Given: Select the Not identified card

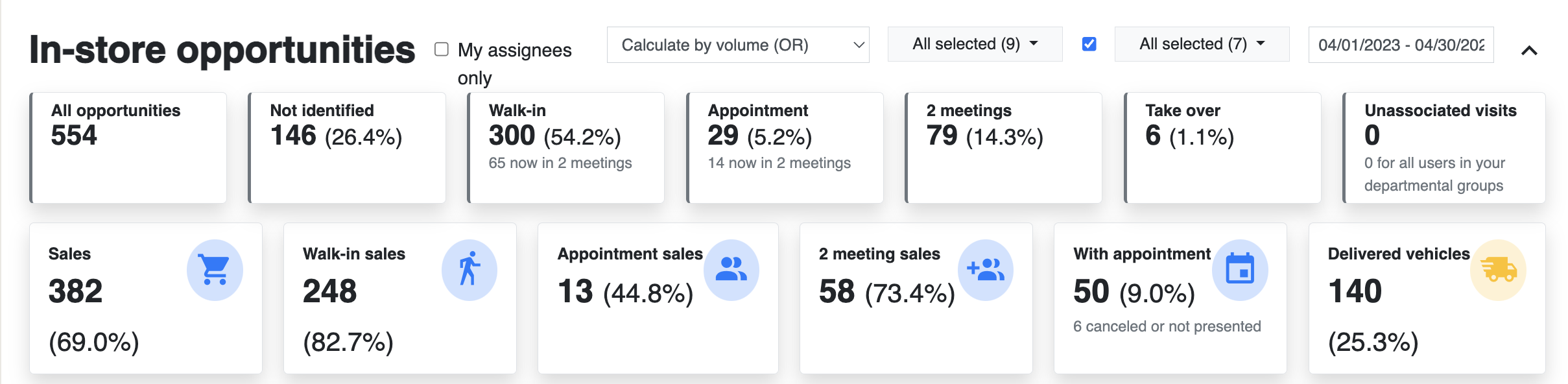Looking at the screenshot, I should coord(347,148).
